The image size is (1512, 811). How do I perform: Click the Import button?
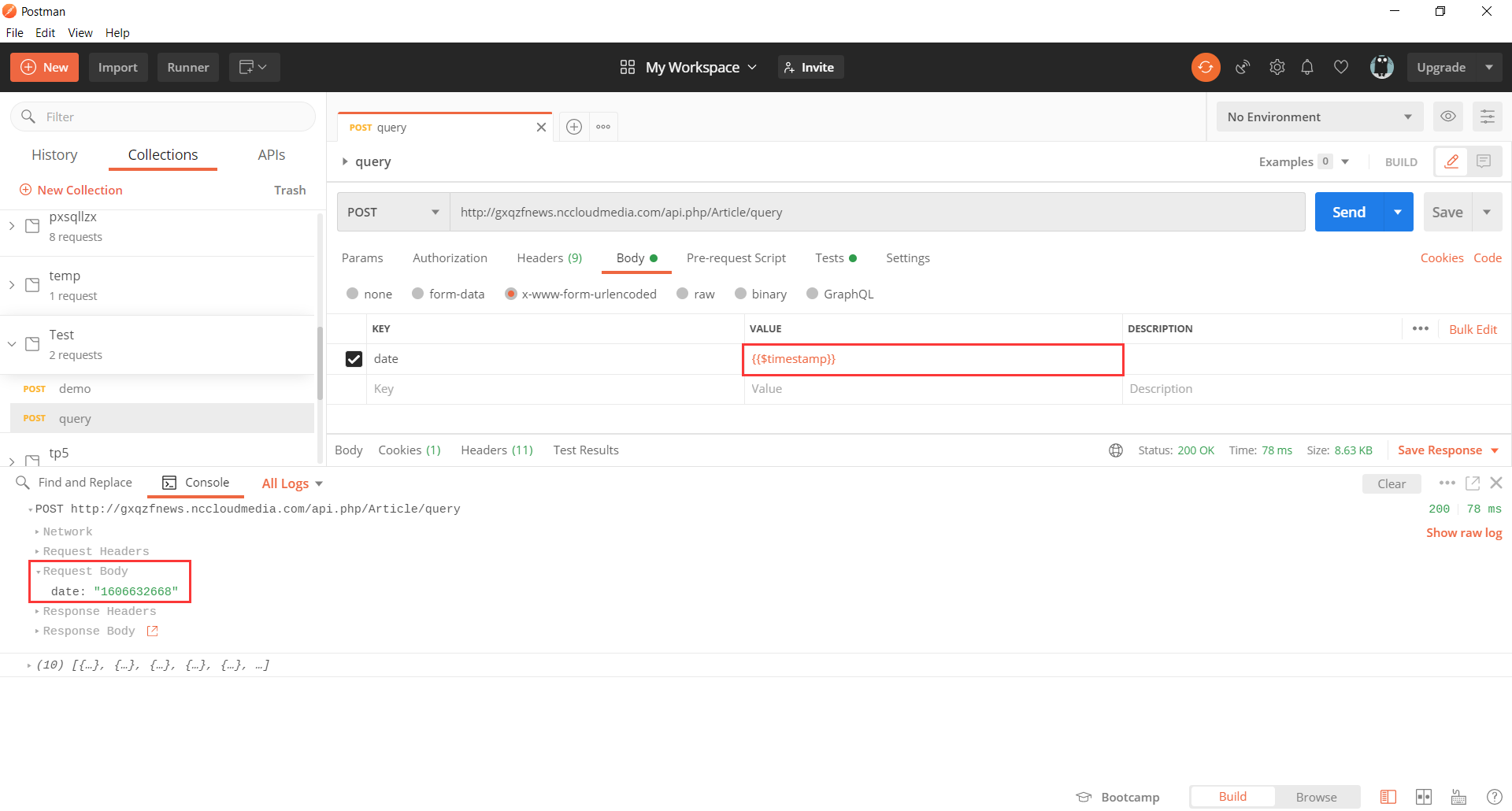click(118, 68)
